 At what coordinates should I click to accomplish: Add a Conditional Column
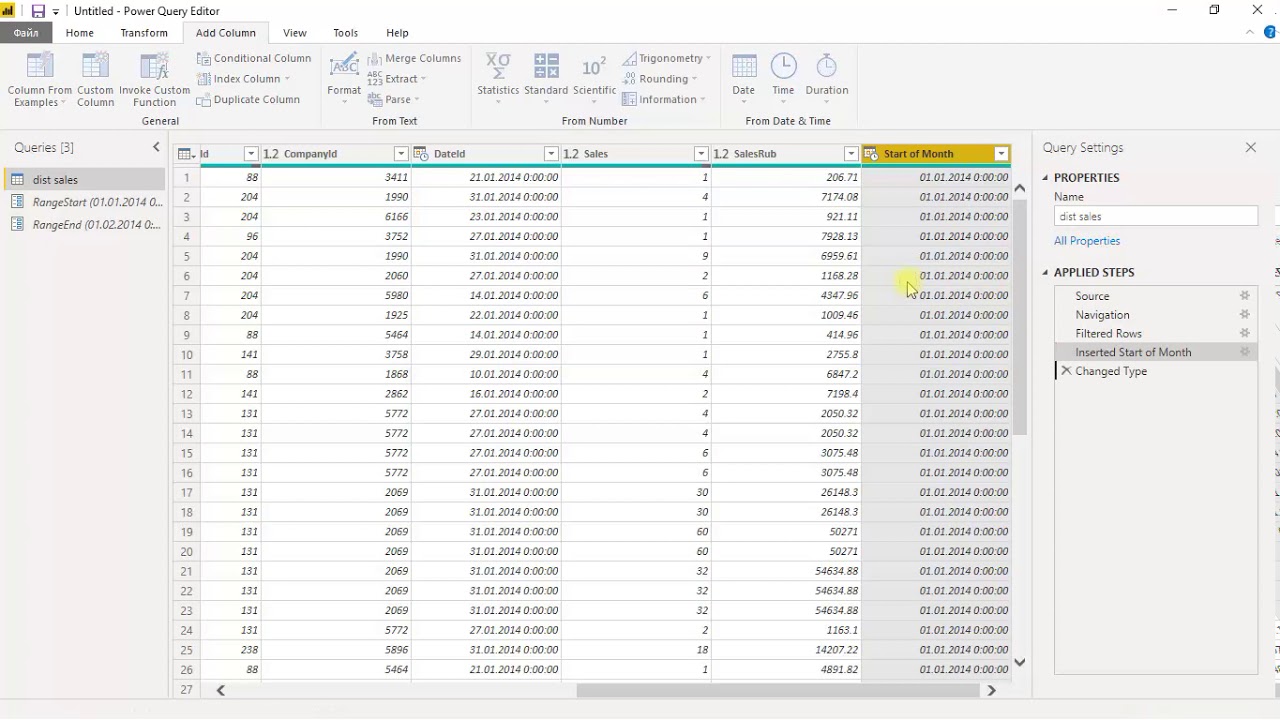point(254,58)
